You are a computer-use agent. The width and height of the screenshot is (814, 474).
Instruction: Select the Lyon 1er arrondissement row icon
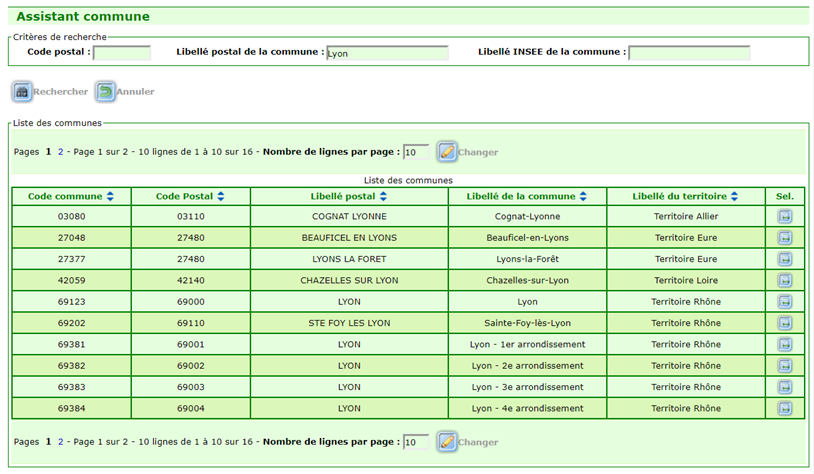point(785,344)
